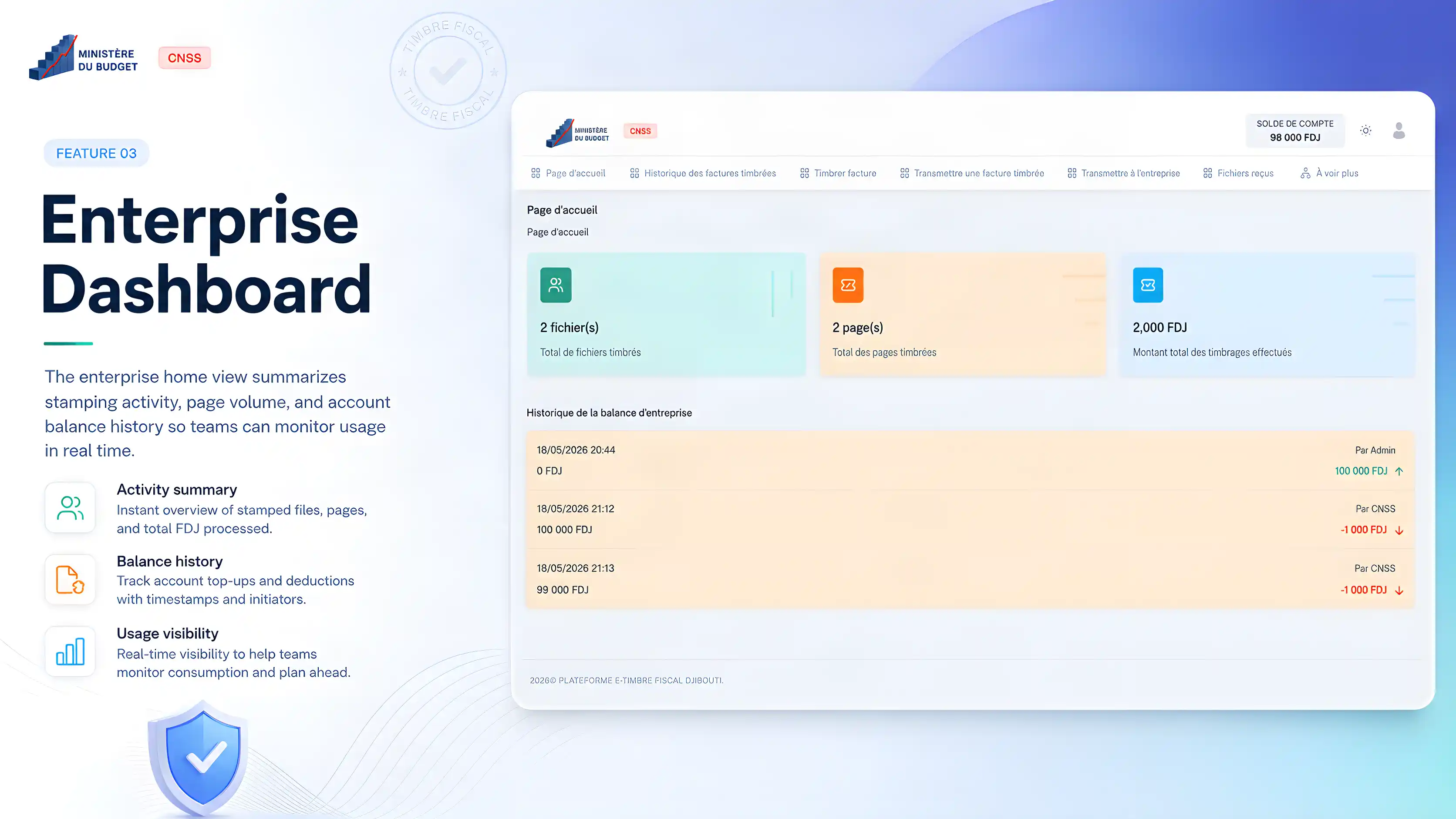Click Par CNSS in the 21:13 row
The height and width of the screenshot is (819, 1456).
(1375, 568)
